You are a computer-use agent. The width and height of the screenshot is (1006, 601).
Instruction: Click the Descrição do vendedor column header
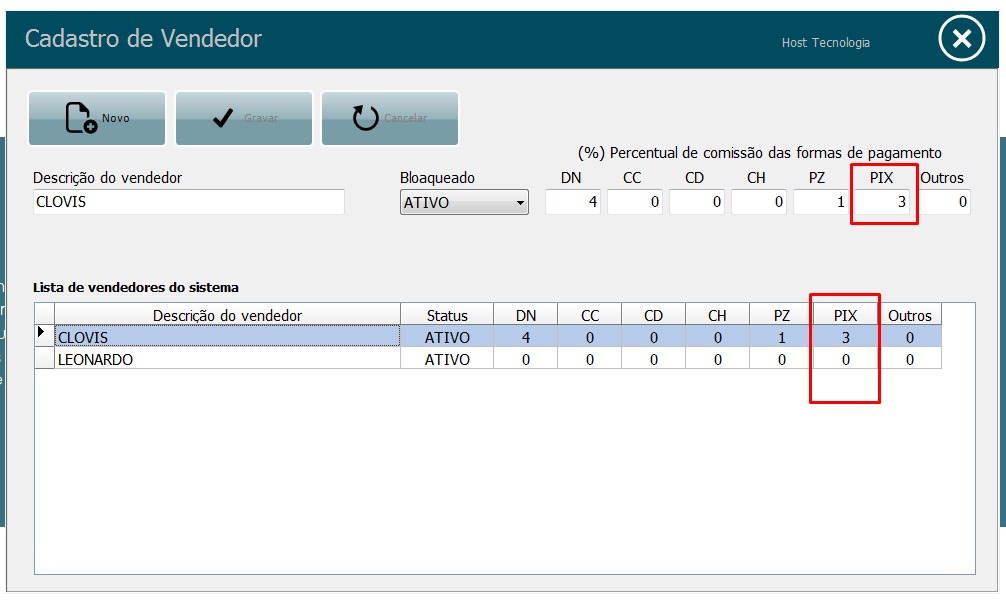click(227, 315)
